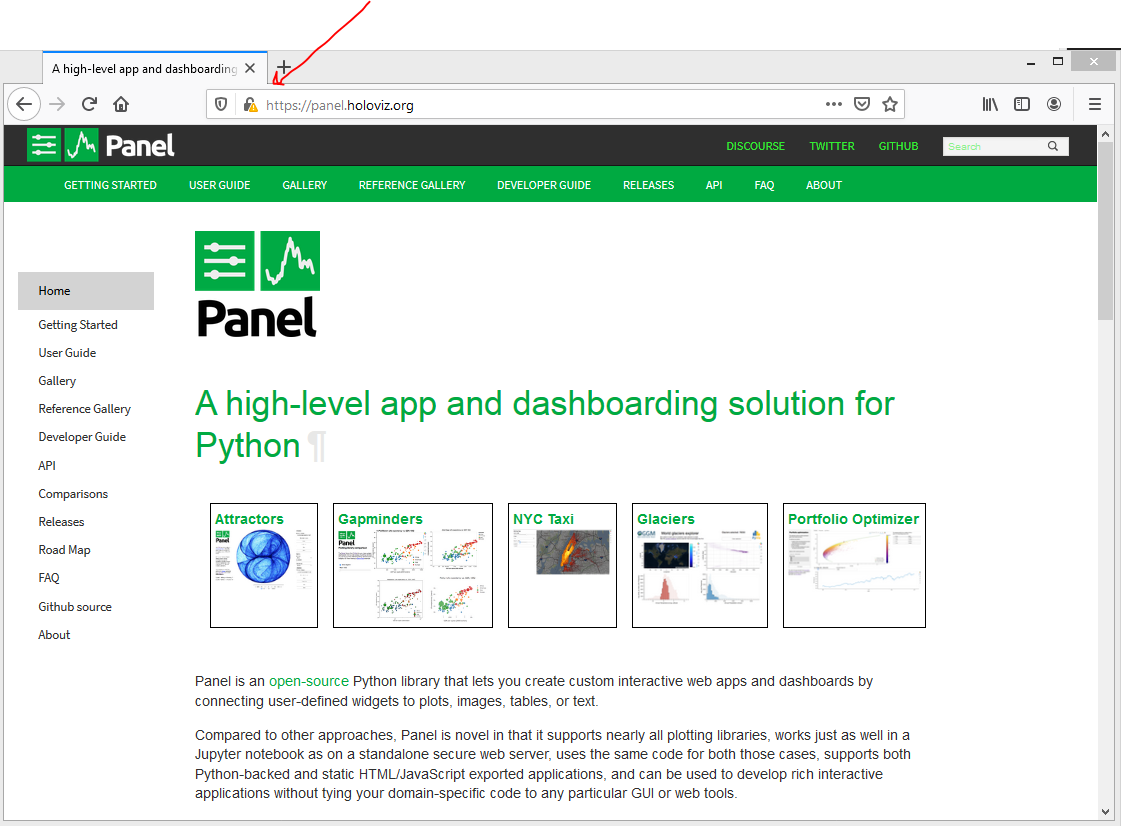This screenshot has height=826, width=1121.
Task: Open FAQ in green nav bar
Action: coord(764,185)
